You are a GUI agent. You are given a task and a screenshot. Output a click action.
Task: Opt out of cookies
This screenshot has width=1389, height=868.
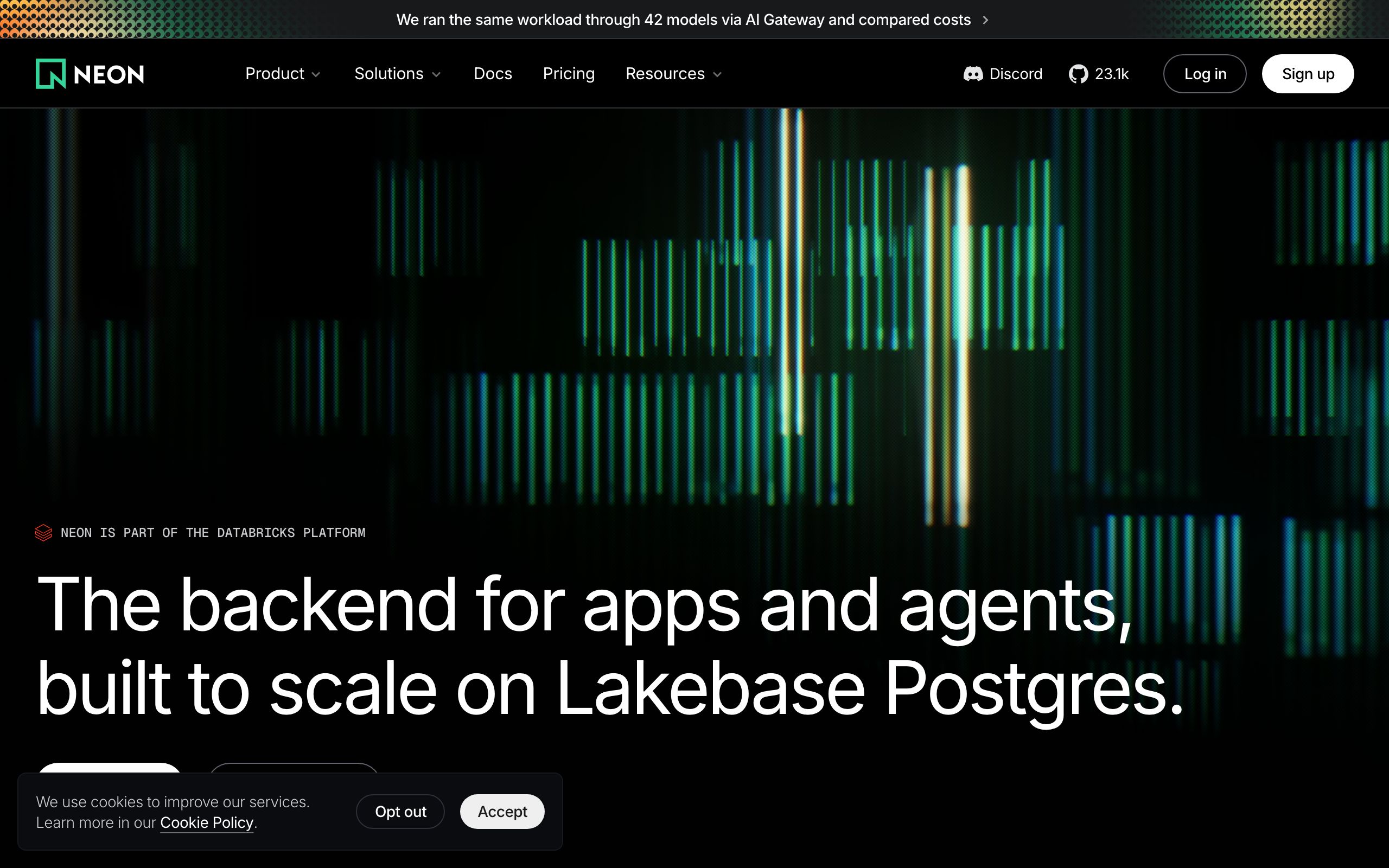pyautogui.click(x=400, y=811)
